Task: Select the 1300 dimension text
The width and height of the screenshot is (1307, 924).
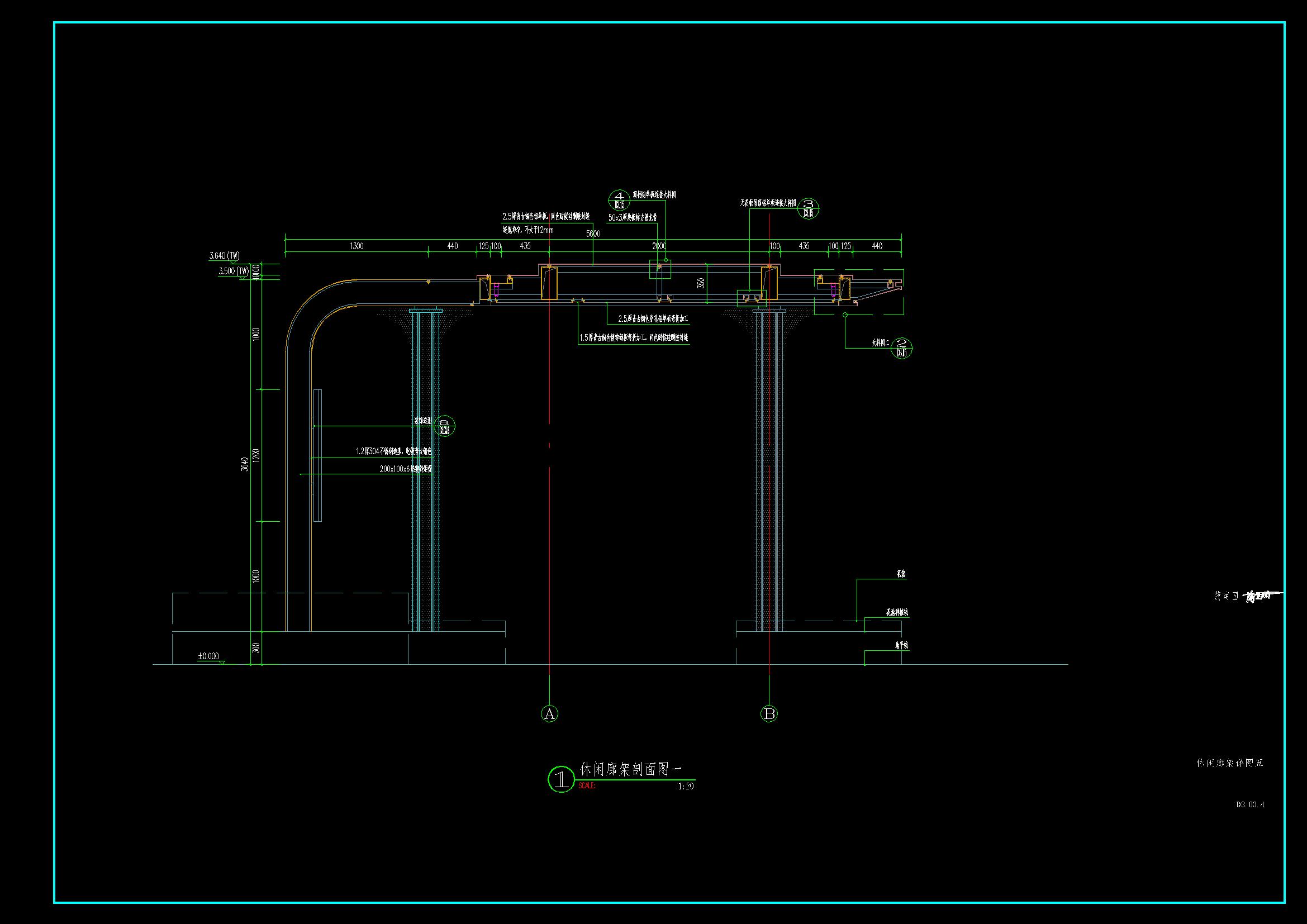Action: click(x=357, y=246)
